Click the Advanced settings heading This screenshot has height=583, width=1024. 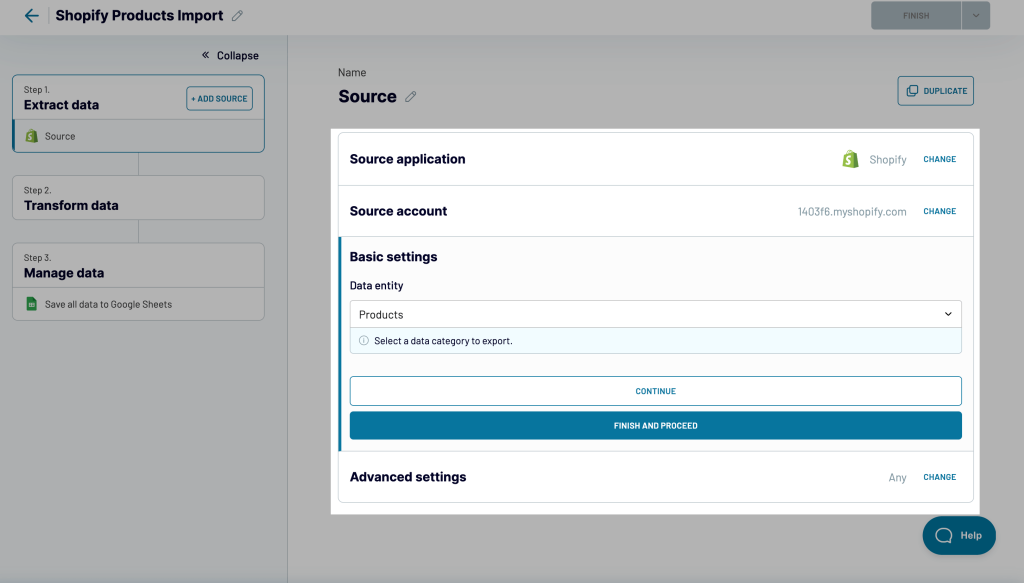coord(408,477)
